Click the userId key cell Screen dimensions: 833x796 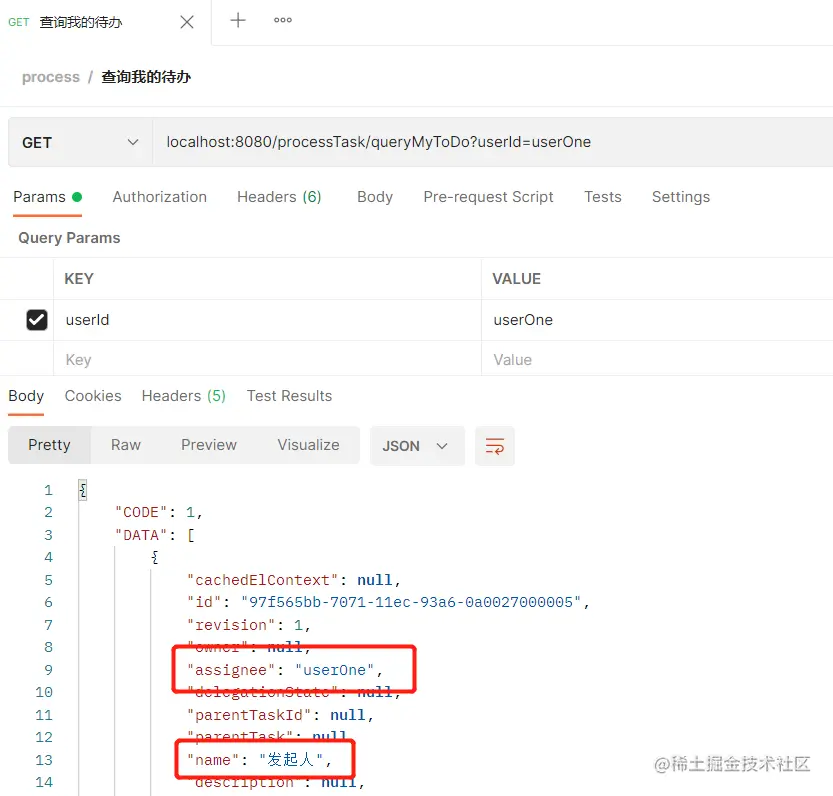tap(267, 320)
